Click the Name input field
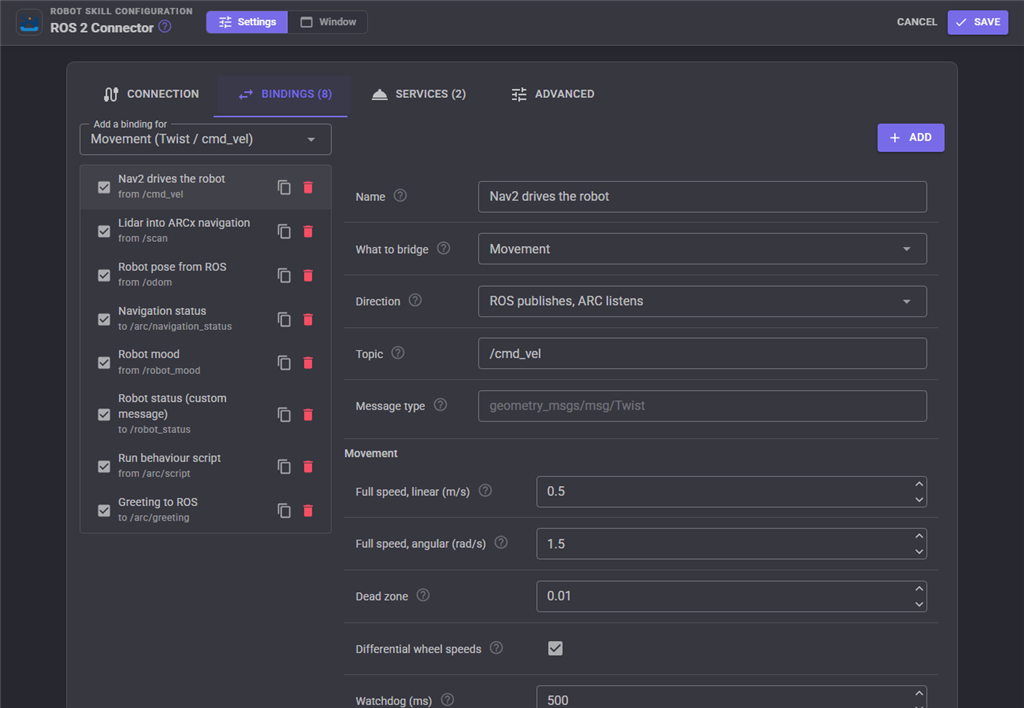The image size is (1024, 708). (x=702, y=197)
